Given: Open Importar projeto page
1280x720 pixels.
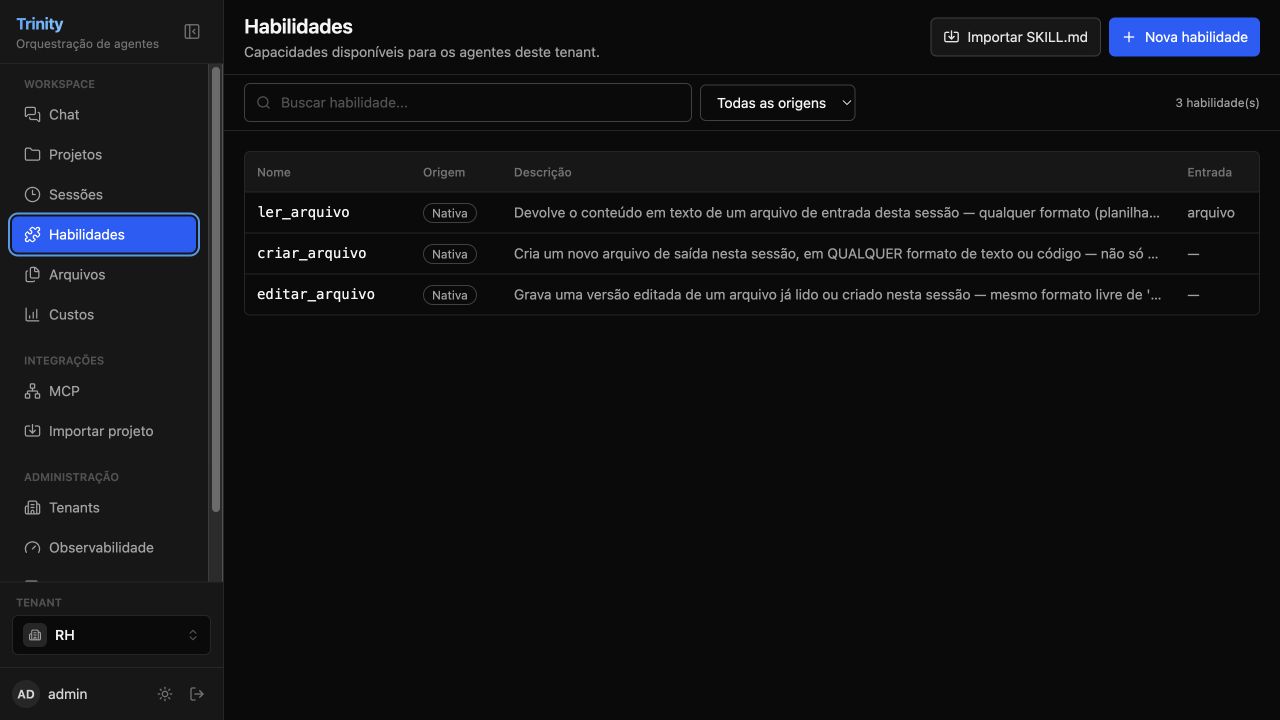Looking at the screenshot, I should pyautogui.click(x=104, y=431).
